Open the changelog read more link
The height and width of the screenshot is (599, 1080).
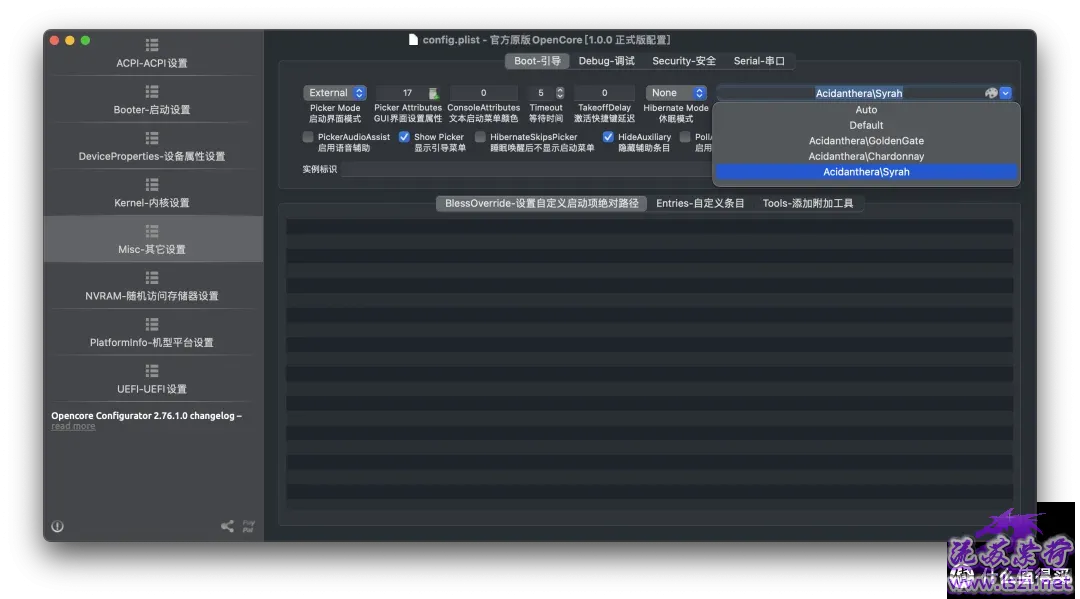tap(73, 427)
